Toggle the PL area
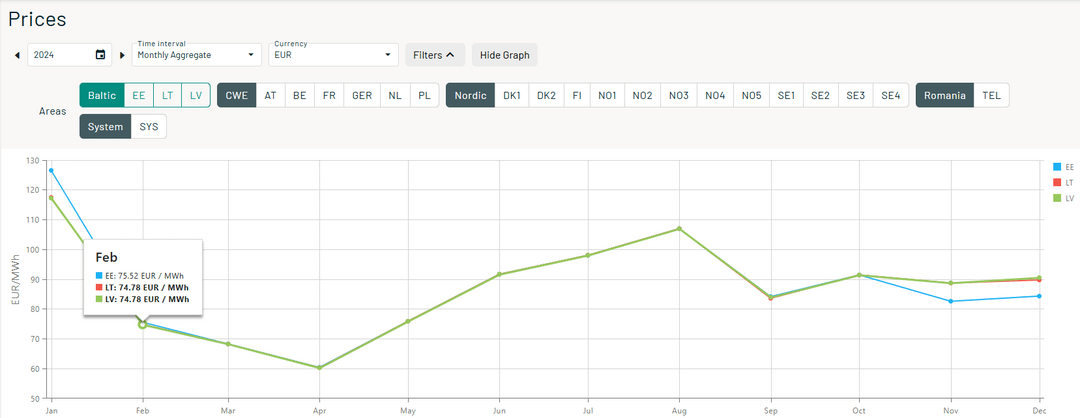1080x418 pixels. pyautogui.click(x=424, y=96)
